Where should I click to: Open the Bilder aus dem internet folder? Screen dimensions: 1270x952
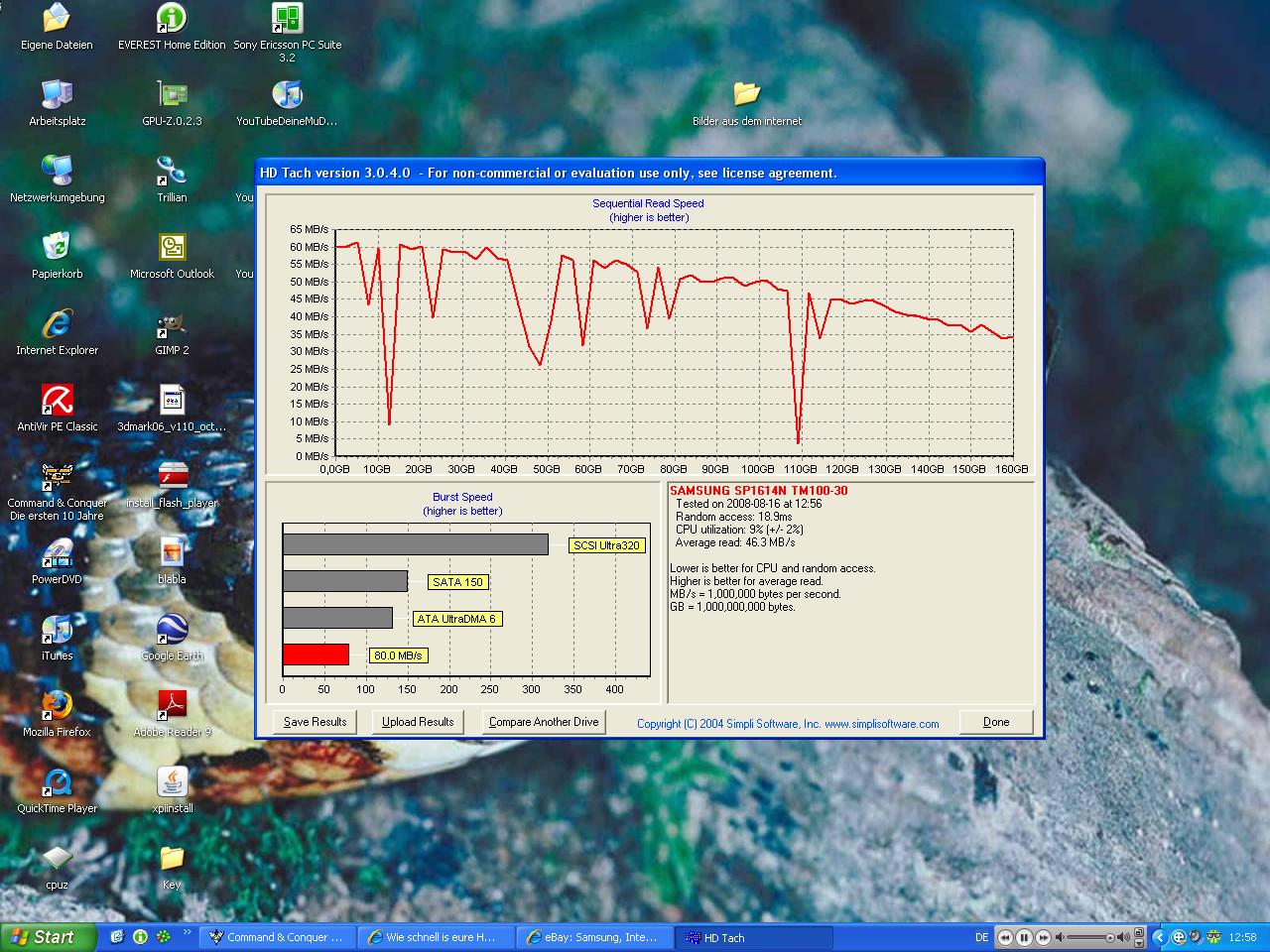pyautogui.click(x=746, y=95)
